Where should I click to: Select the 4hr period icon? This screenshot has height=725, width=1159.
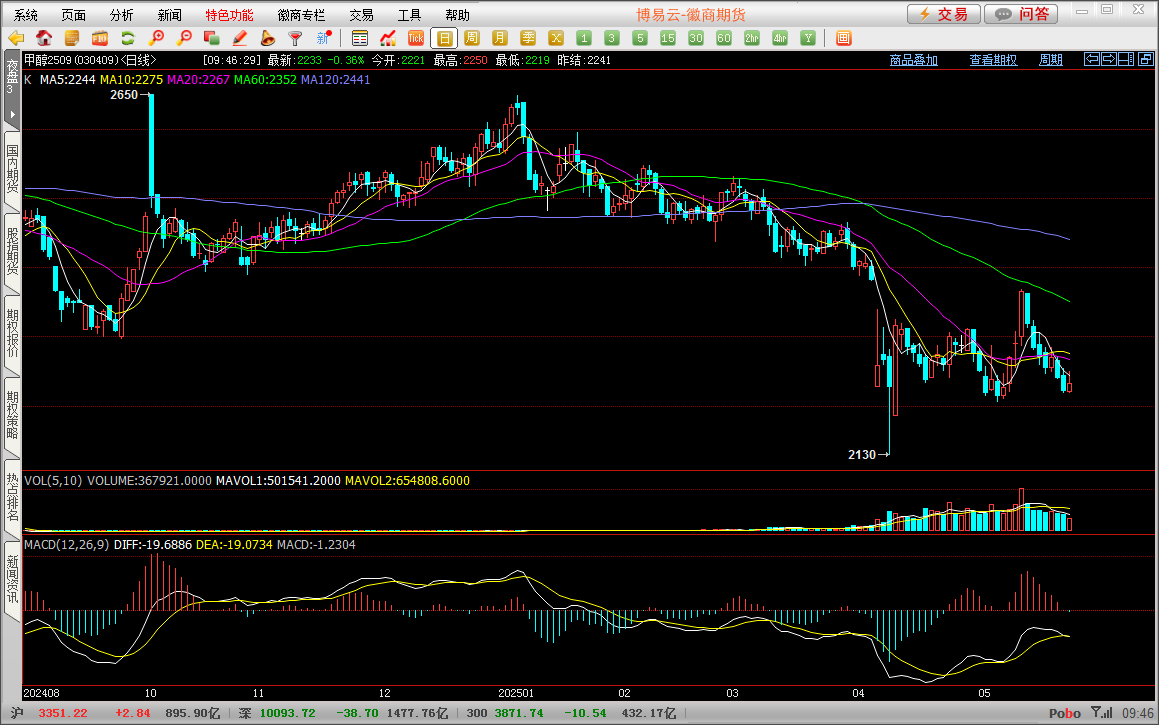780,38
